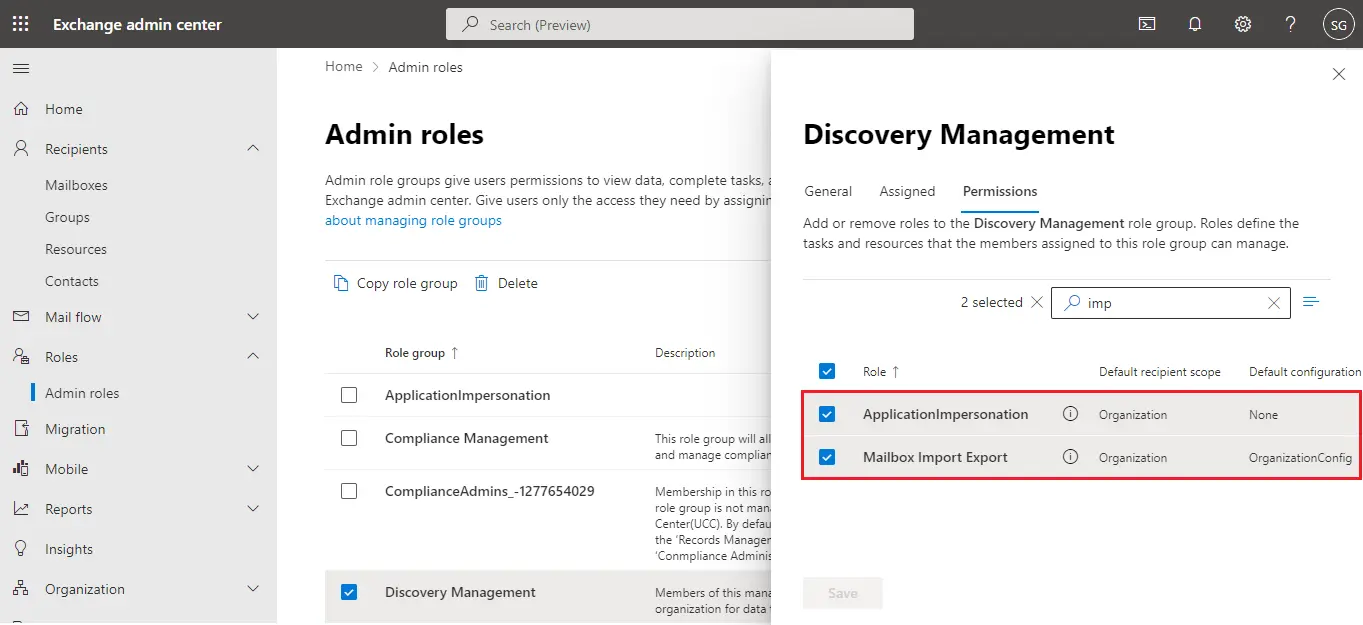Uncheck the Discovery Management role group checkbox
The image size is (1363, 625).
point(349,592)
